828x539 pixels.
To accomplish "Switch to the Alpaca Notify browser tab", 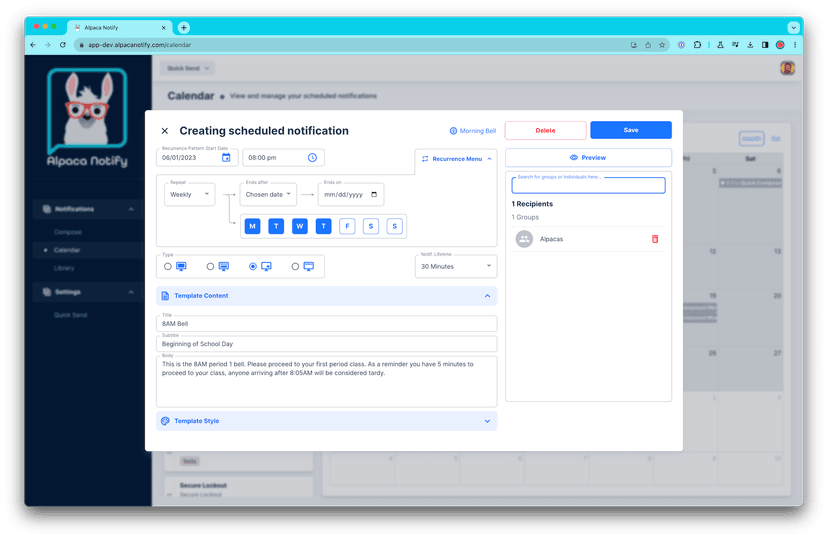I will pos(119,27).
